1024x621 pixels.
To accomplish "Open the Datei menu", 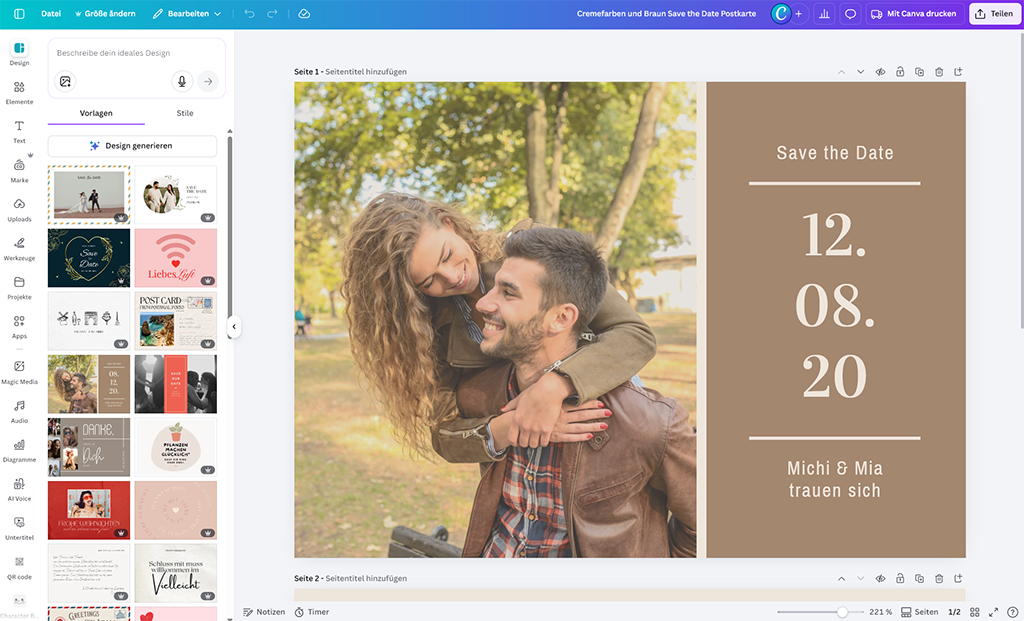I will tap(51, 14).
